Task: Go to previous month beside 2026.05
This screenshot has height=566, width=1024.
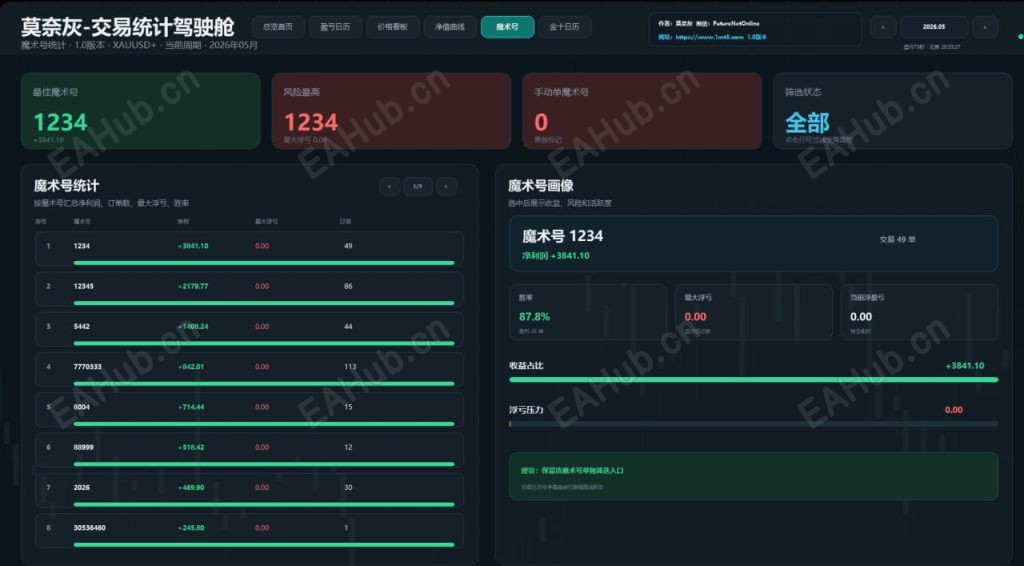Action: pyautogui.click(x=883, y=27)
